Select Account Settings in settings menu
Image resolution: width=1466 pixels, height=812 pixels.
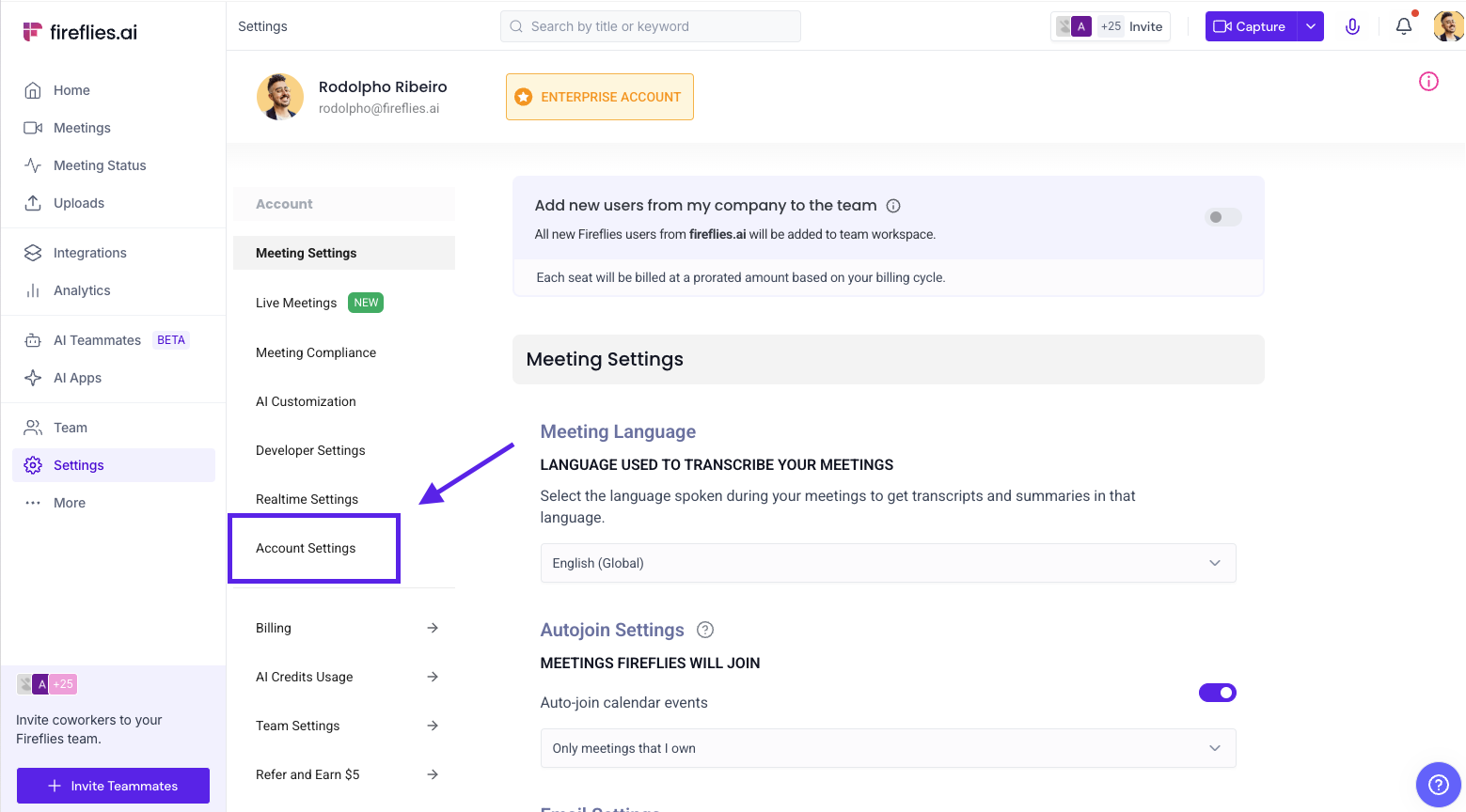[x=306, y=548]
